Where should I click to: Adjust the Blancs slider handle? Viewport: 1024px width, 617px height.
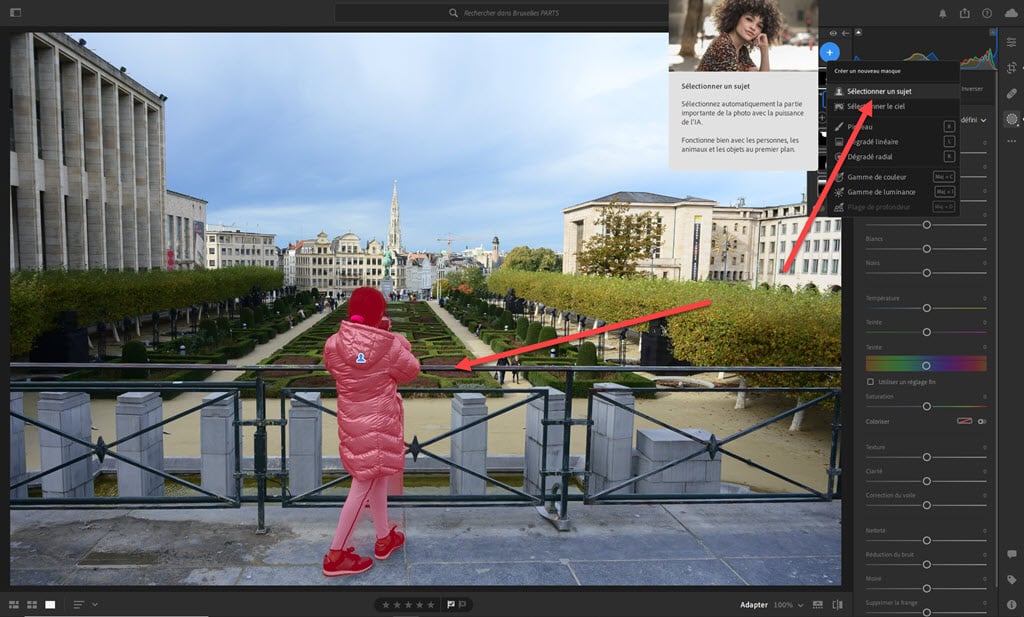926,249
